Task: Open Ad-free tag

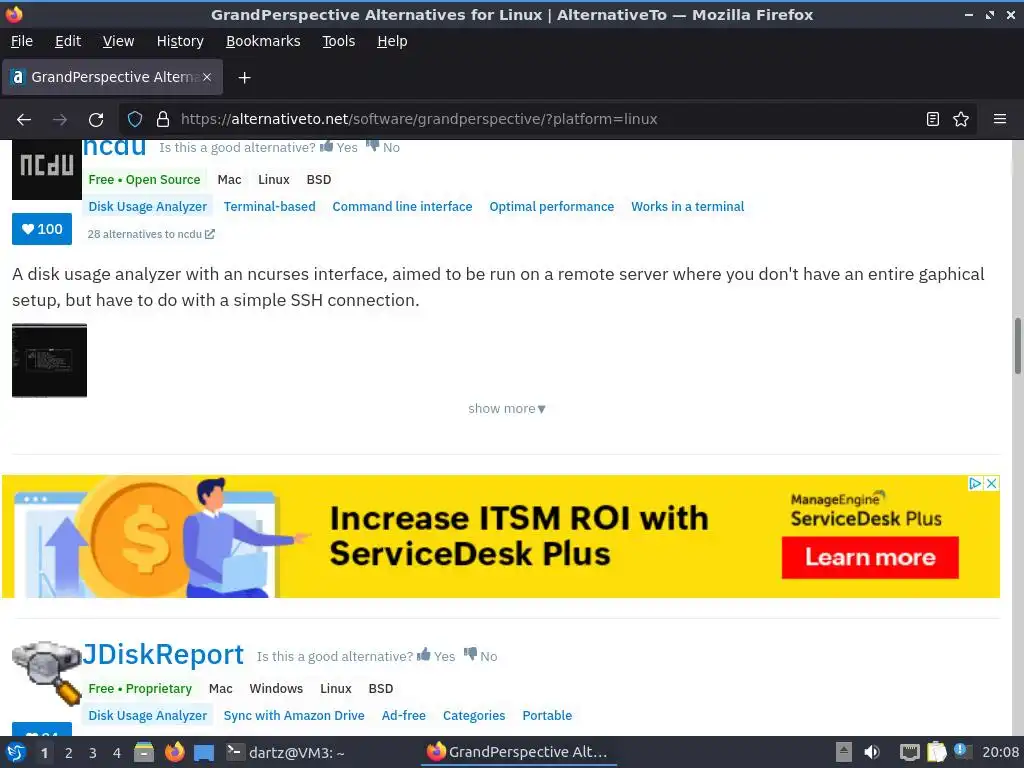Action: pyautogui.click(x=404, y=715)
